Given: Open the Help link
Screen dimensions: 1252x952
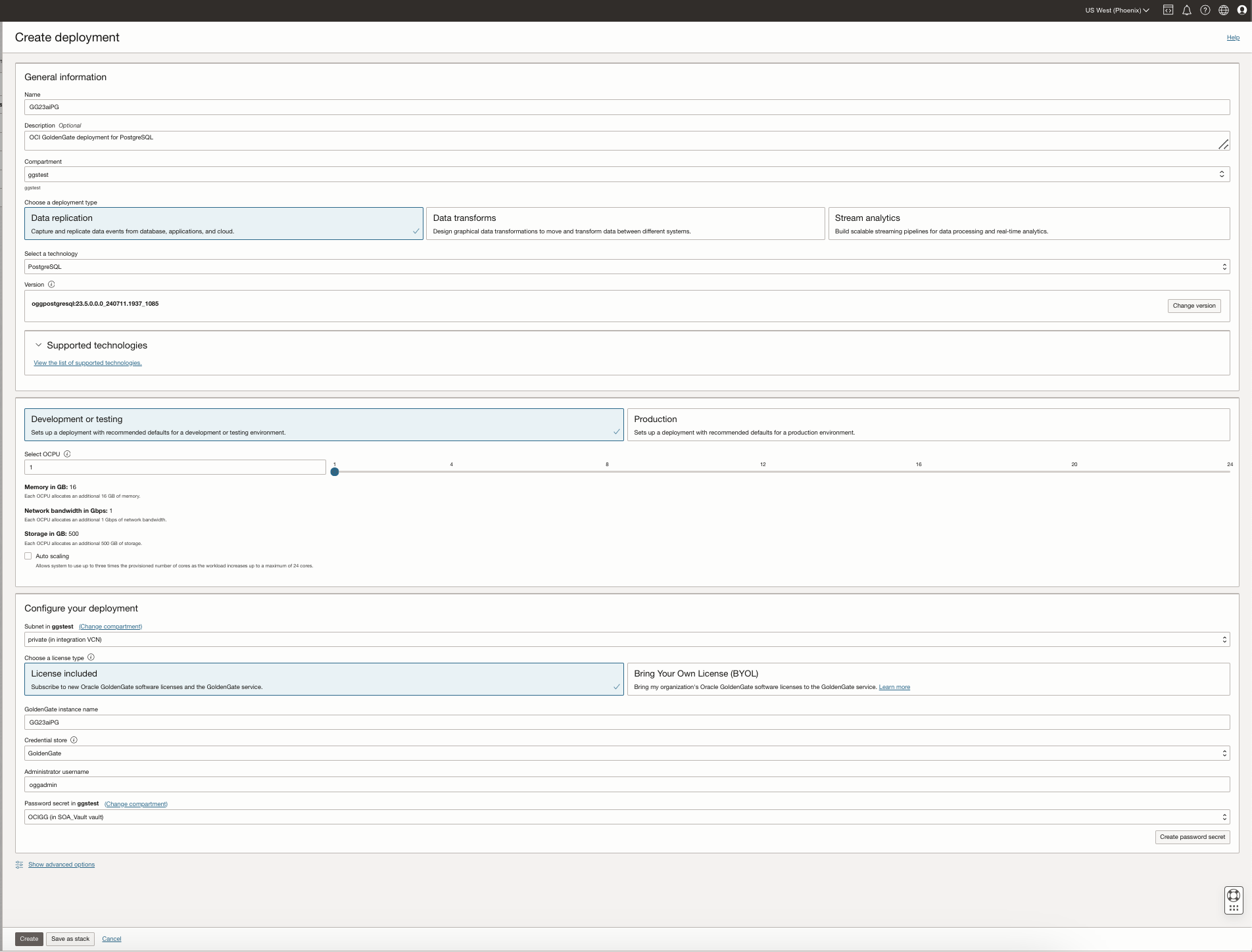Looking at the screenshot, I should coord(1233,37).
